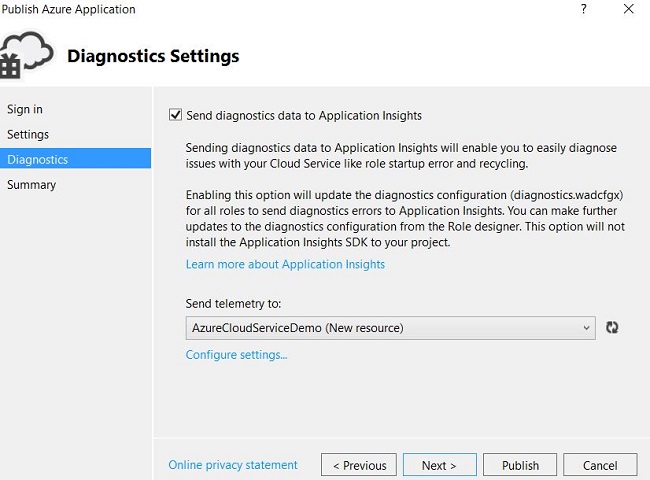Image resolution: width=650 pixels, height=480 pixels.
Task: Go back with the Previous button
Action: pyautogui.click(x=359, y=465)
